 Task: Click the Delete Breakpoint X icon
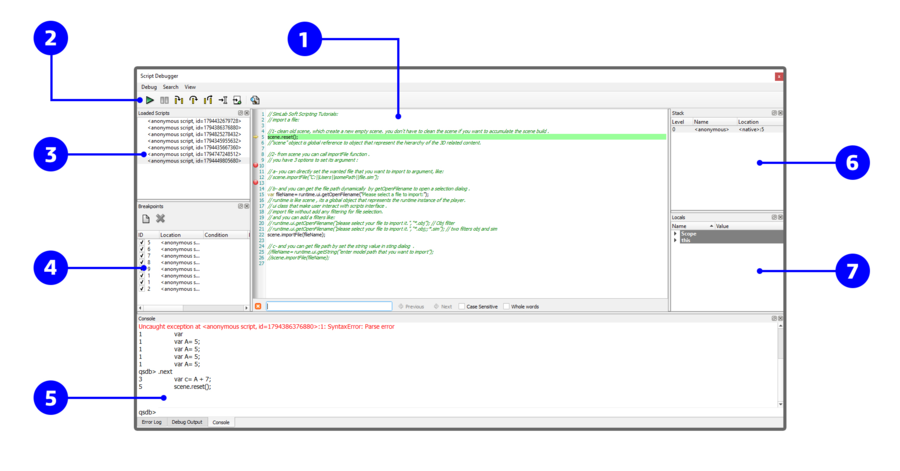[160, 219]
